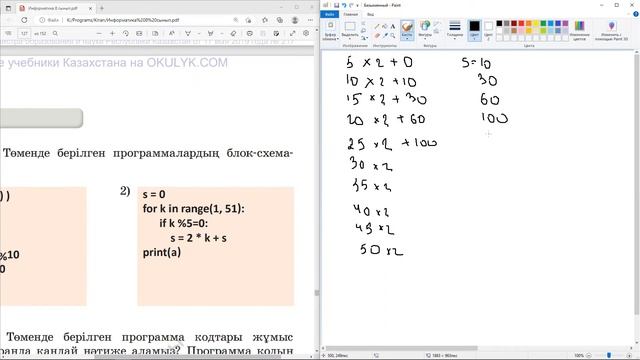Click the PDF zoom in plus icon
The image size is (640, 360).
tap(112, 33)
